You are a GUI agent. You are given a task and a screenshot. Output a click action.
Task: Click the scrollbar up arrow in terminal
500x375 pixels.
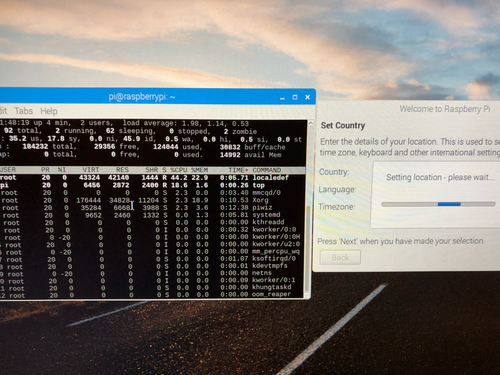point(310,123)
